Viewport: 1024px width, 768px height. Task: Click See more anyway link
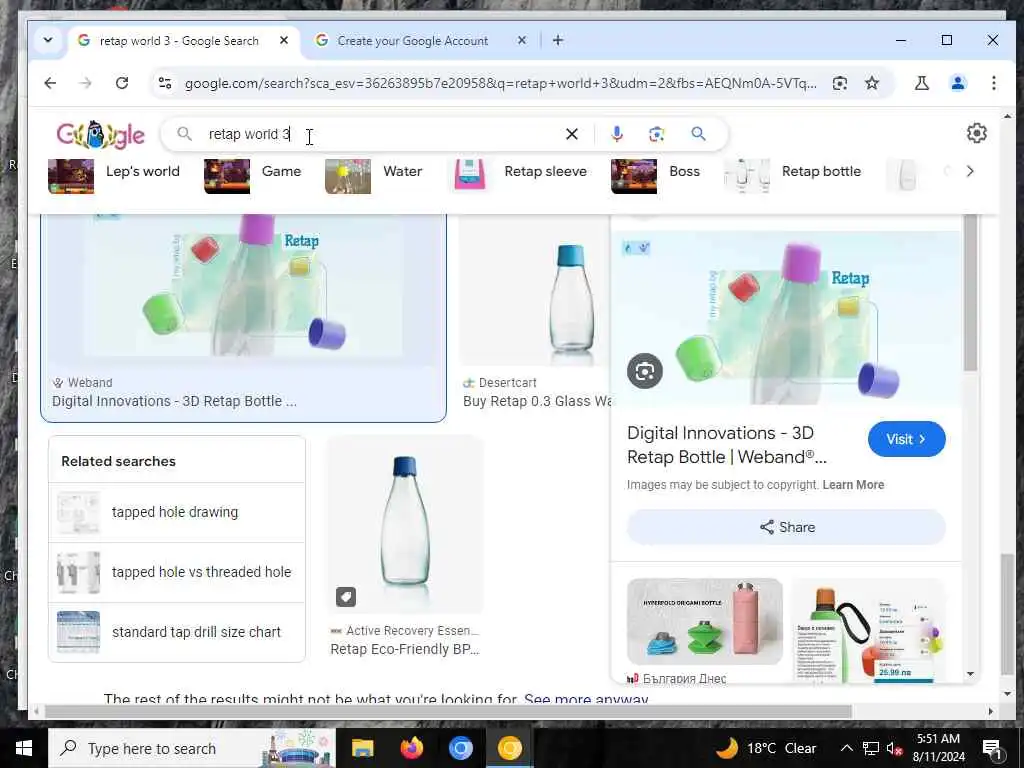tap(586, 699)
